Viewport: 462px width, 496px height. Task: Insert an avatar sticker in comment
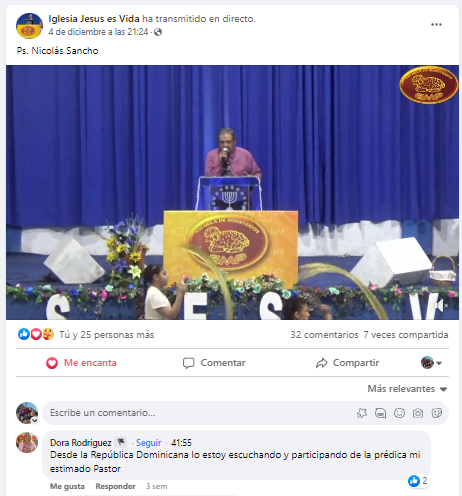(x=362, y=413)
